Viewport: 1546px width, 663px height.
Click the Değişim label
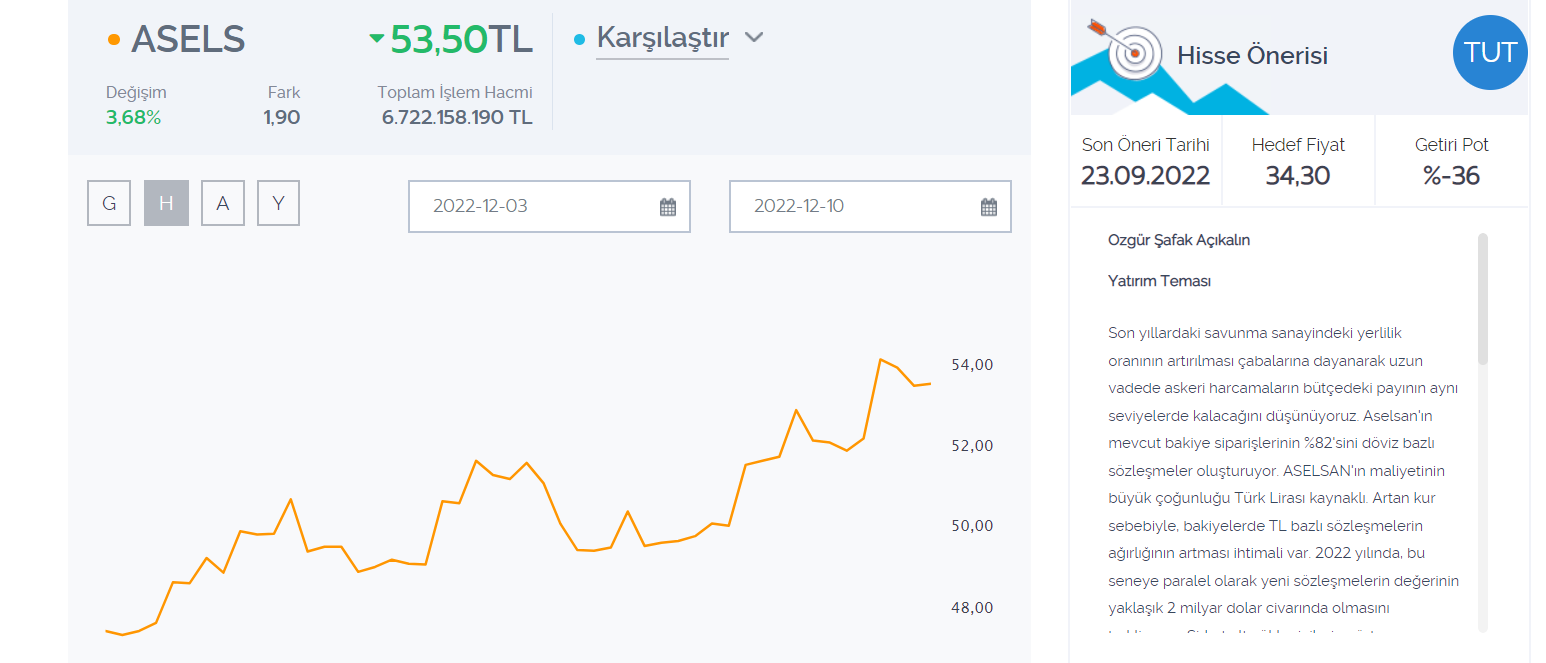136,92
